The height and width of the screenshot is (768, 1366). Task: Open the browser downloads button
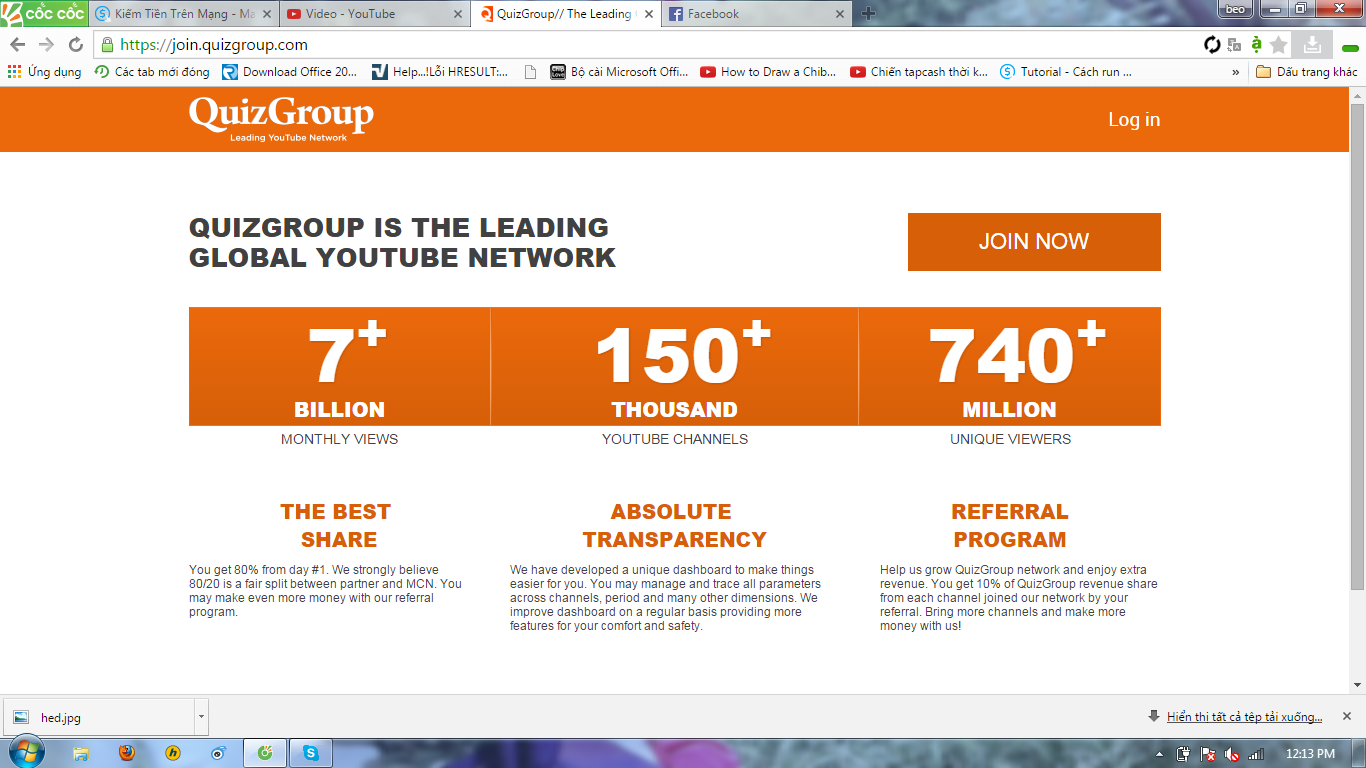[1312, 44]
